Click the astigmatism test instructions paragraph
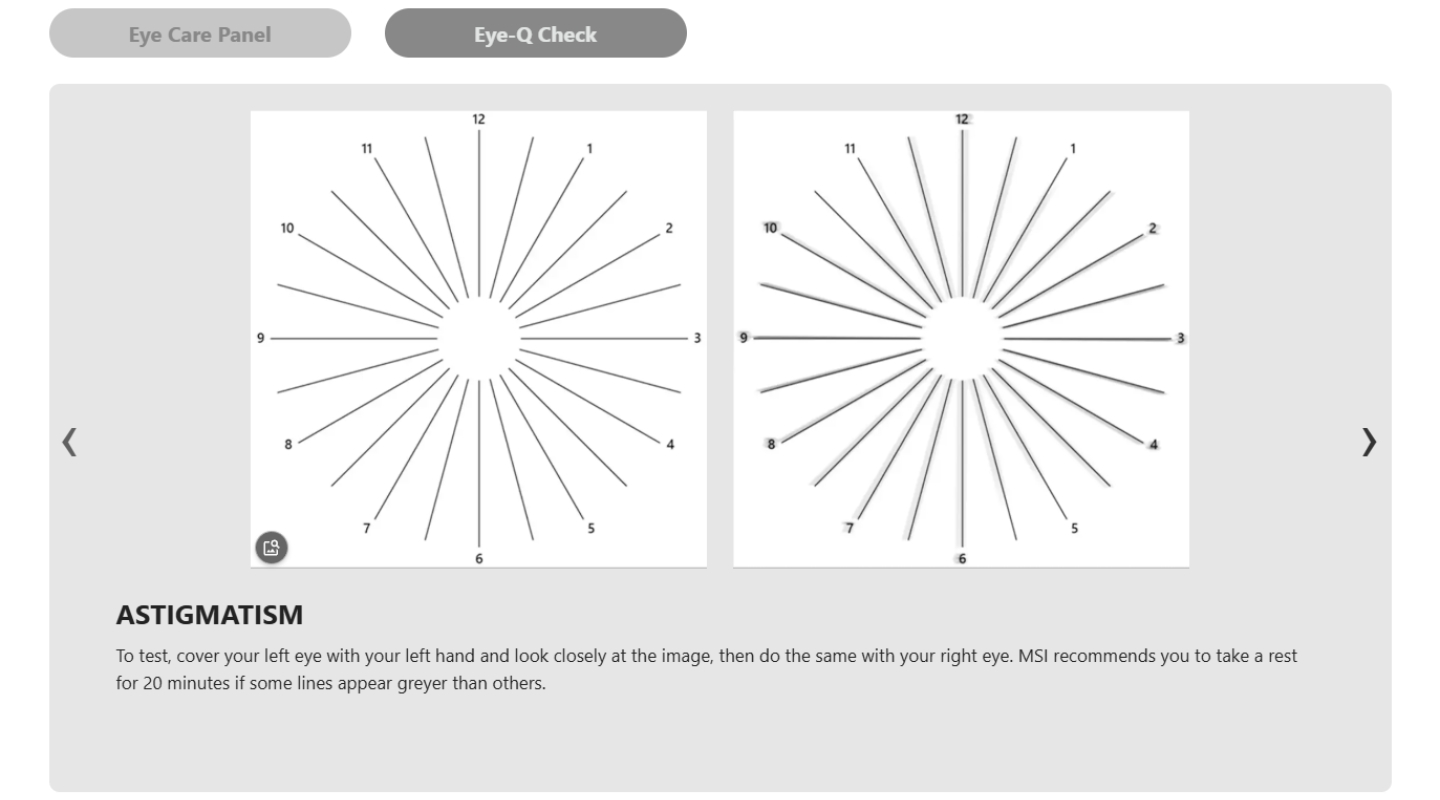The width and height of the screenshot is (1440, 800). click(x=707, y=671)
